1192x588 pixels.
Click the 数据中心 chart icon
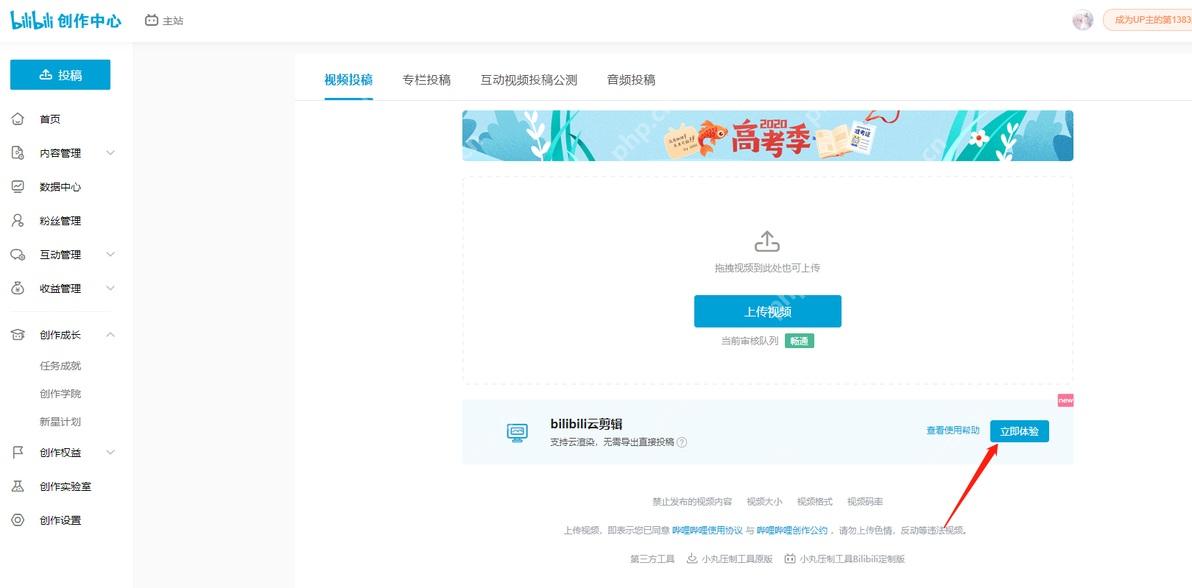pyautogui.click(x=17, y=186)
